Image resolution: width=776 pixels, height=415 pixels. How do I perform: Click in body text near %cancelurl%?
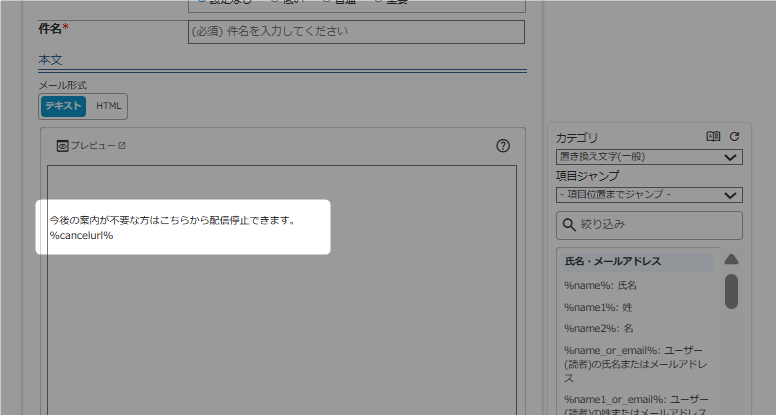(x=82, y=236)
